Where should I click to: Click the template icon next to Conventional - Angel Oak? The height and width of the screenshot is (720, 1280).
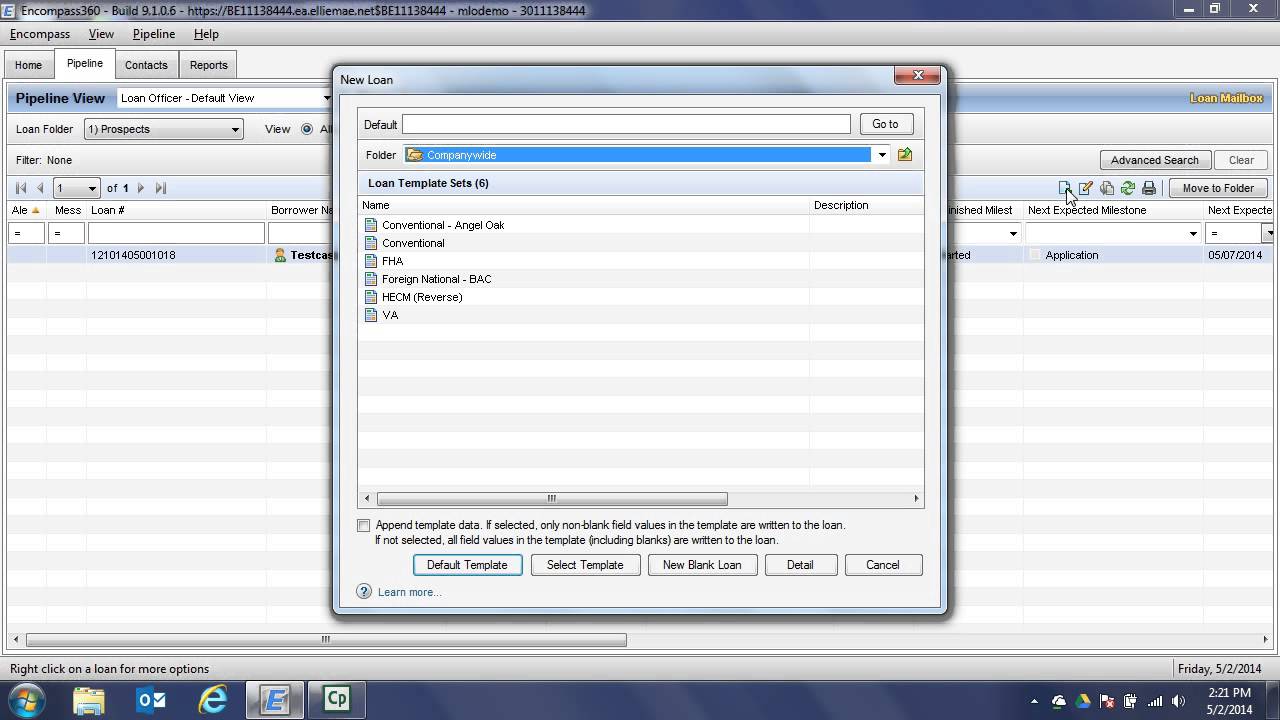(x=371, y=225)
